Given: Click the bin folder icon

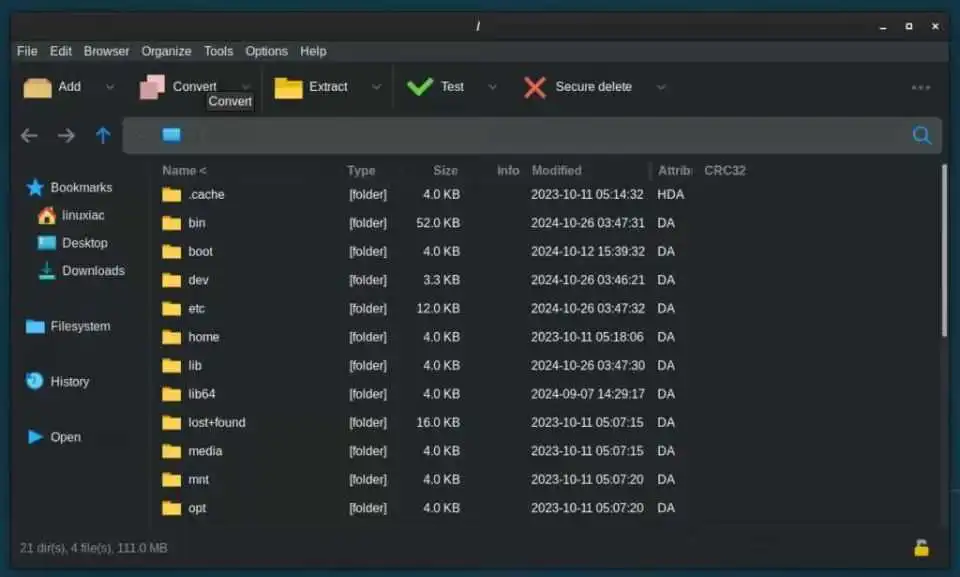Looking at the screenshot, I should [x=171, y=223].
